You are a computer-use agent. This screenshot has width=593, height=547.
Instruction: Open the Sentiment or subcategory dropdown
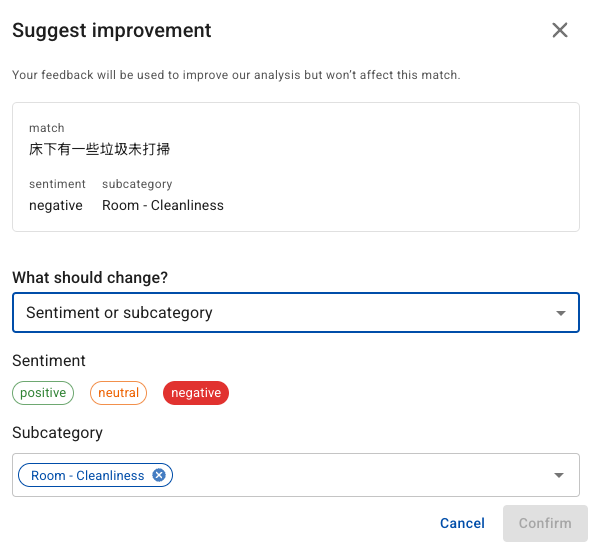point(296,312)
